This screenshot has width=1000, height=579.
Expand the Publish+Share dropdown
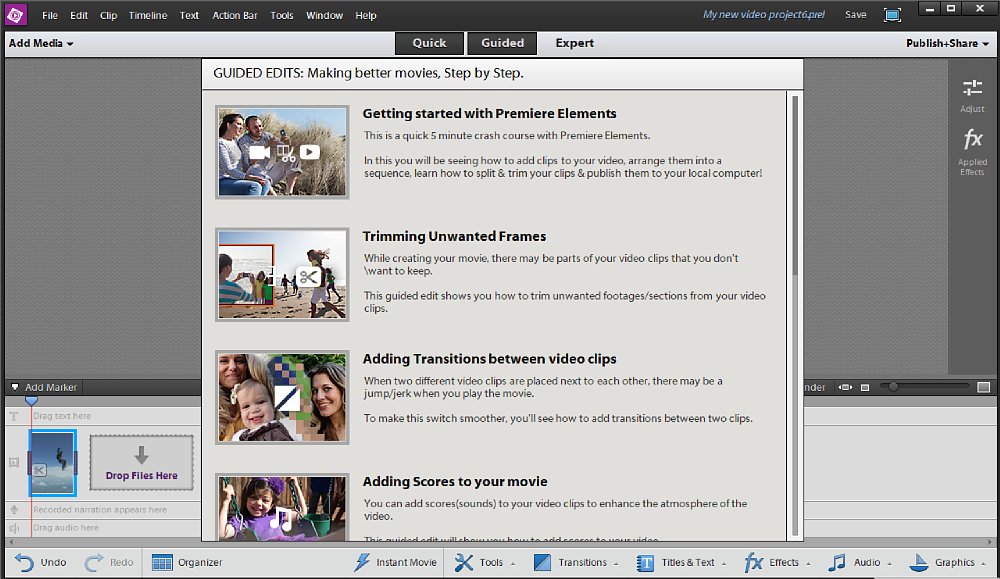[947, 43]
